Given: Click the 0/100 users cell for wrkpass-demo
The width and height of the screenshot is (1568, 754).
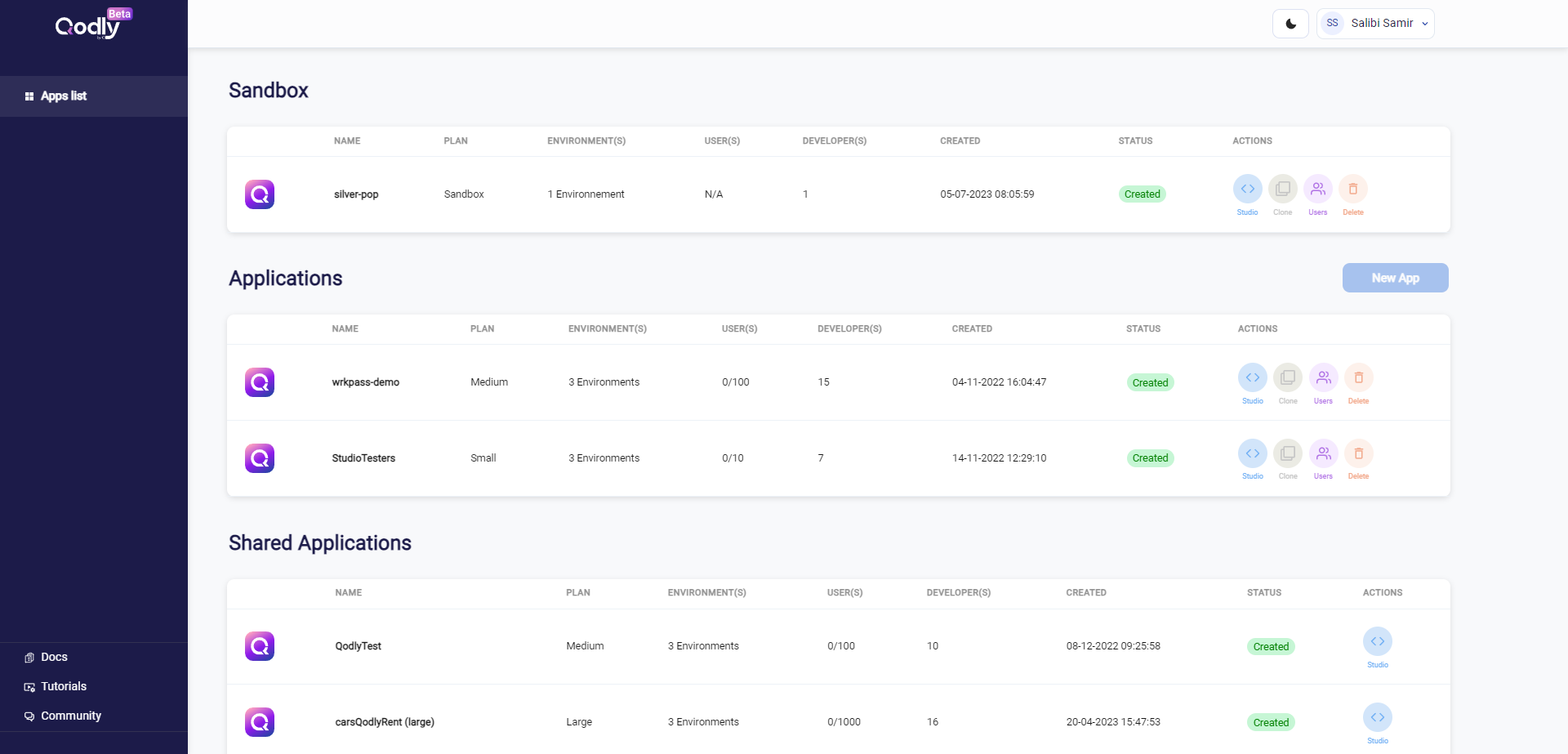Looking at the screenshot, I should [736, 382].
